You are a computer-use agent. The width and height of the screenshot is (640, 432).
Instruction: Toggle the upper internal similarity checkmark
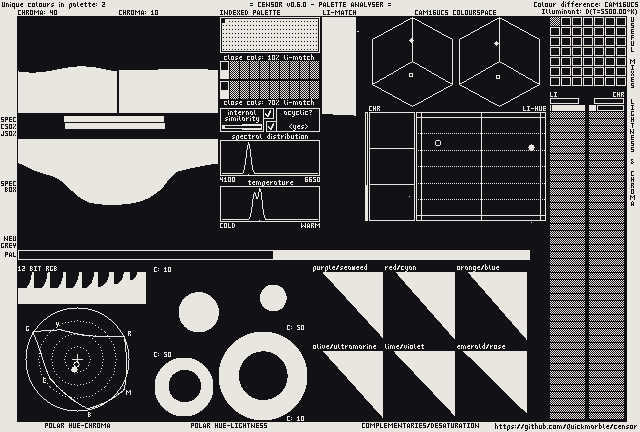click(269, 114)
